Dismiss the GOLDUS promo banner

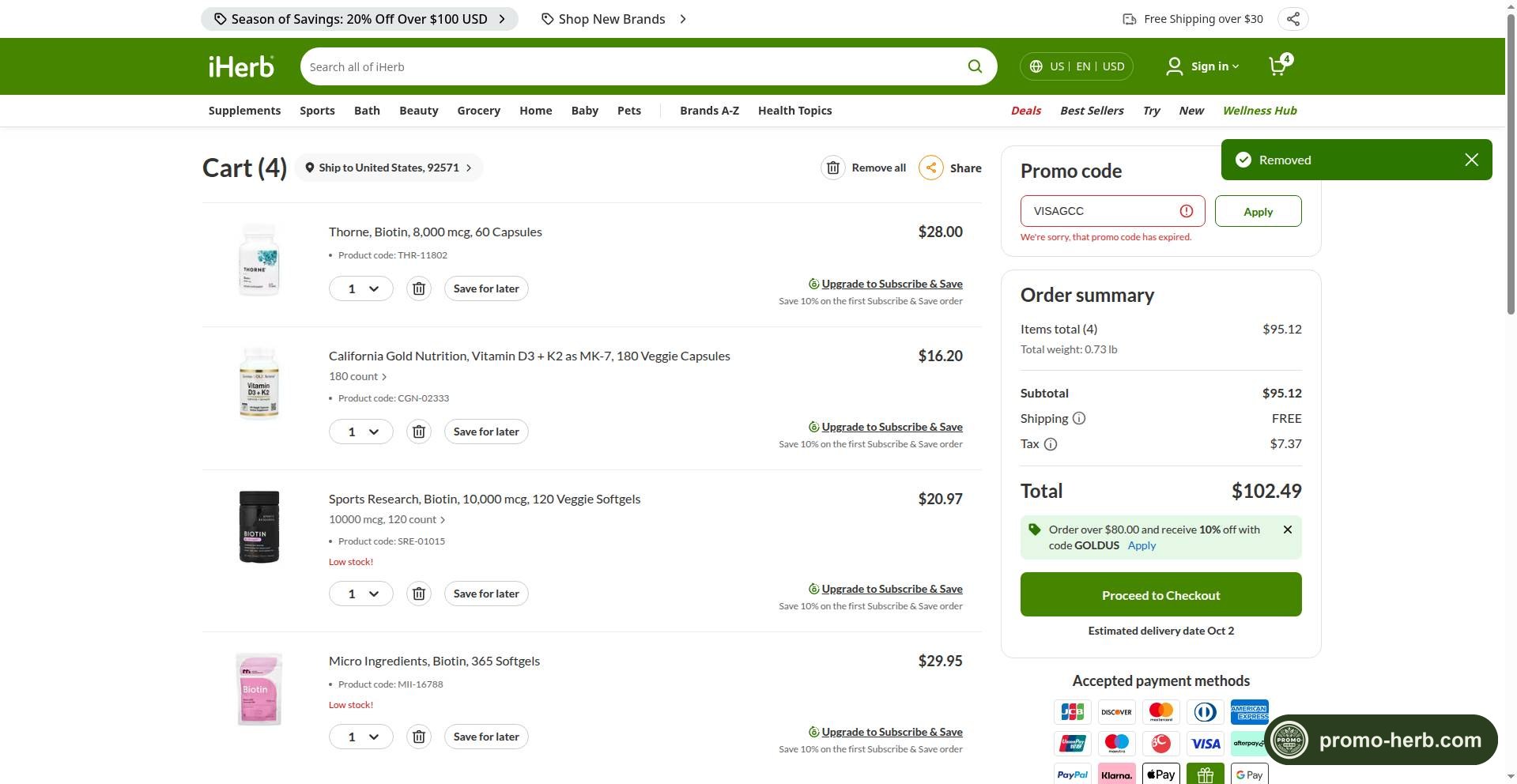pos(1288,530)
